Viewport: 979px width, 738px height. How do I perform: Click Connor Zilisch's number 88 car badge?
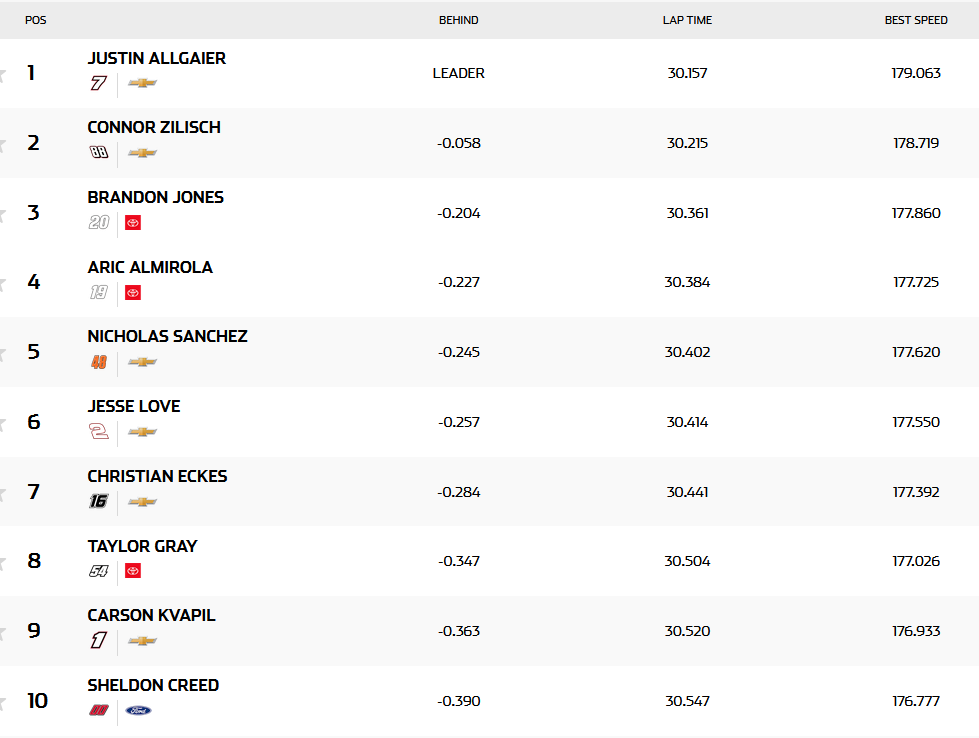pos(98,153)
